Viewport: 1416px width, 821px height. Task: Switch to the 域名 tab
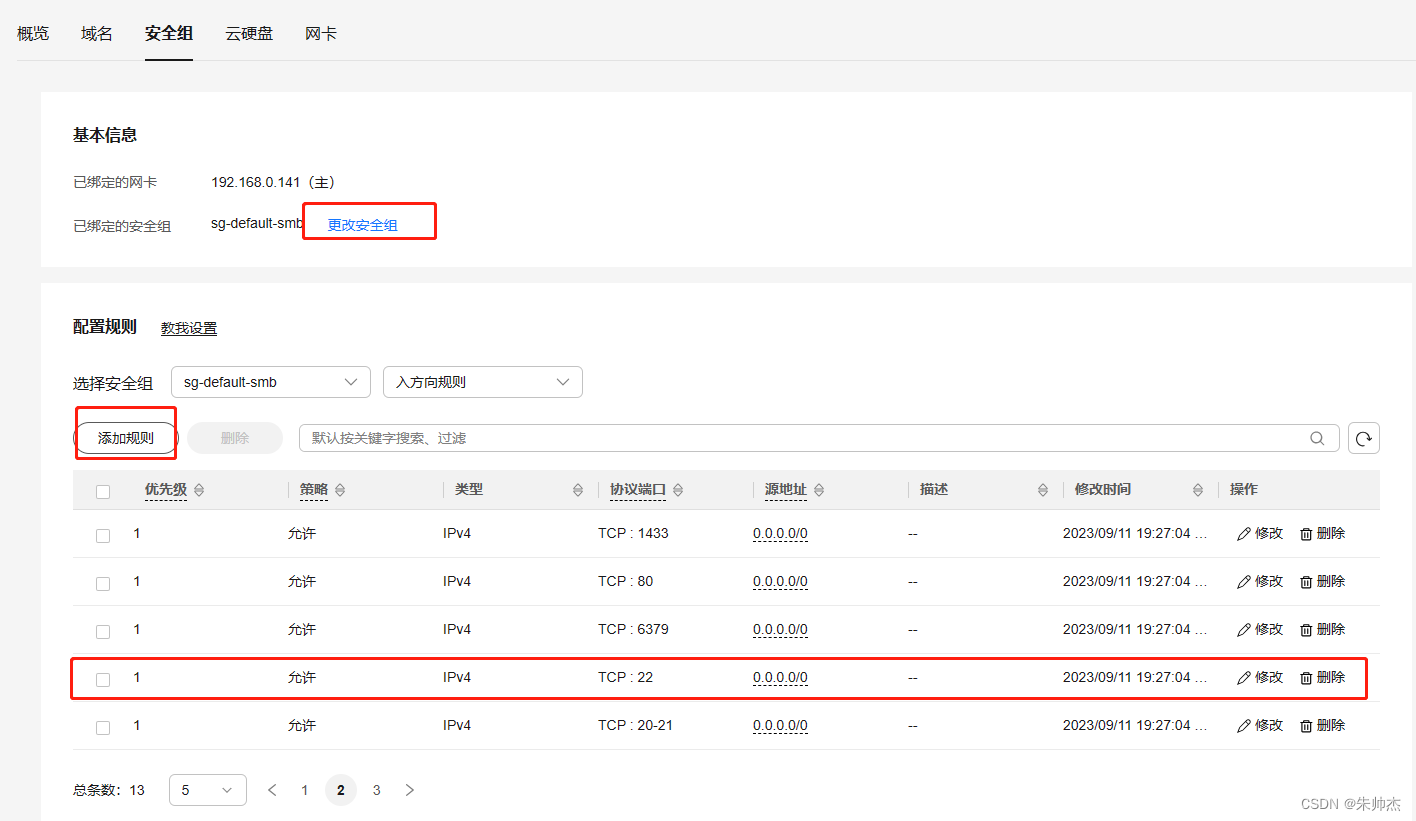click(x=97, y=34)
